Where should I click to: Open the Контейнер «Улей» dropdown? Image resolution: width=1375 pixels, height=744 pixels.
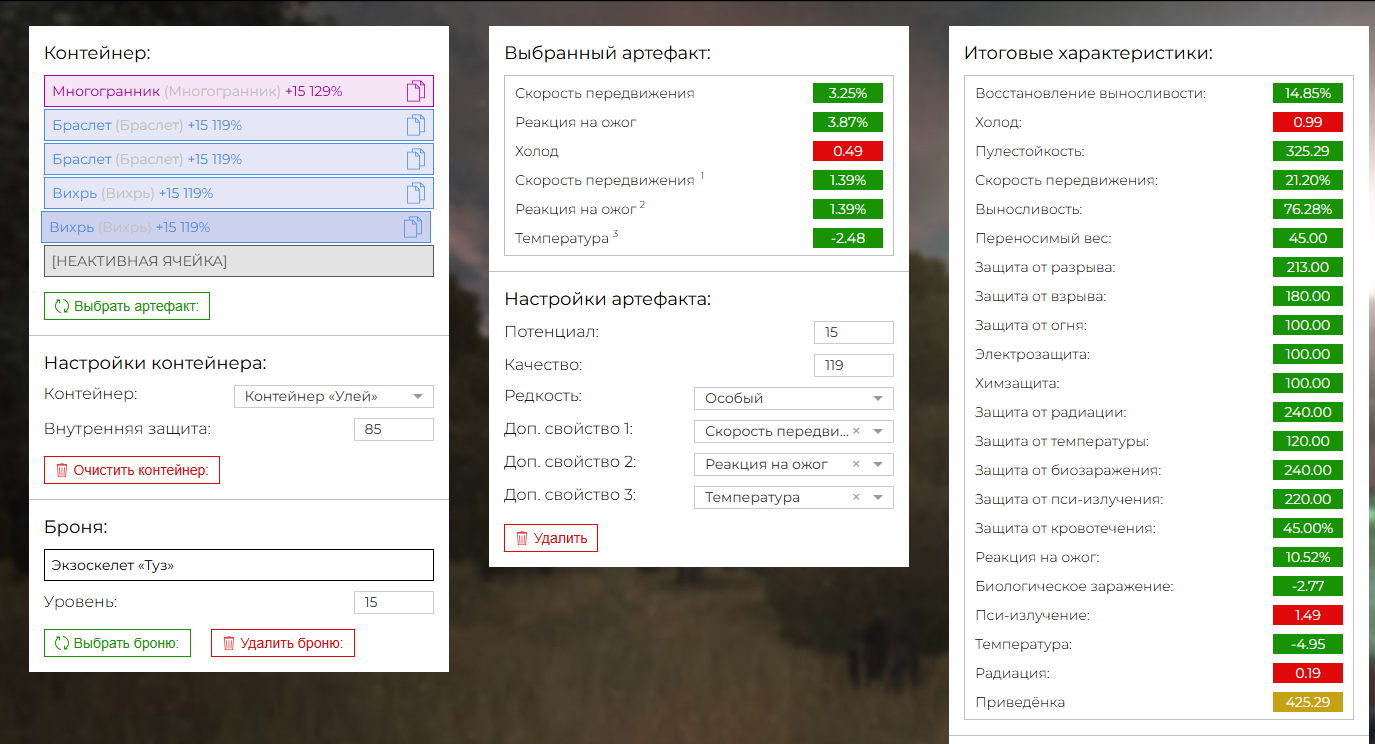point(334,397)
